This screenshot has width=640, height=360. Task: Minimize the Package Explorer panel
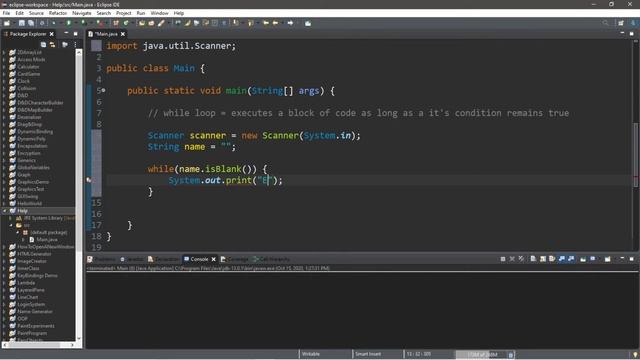point(66,33)
